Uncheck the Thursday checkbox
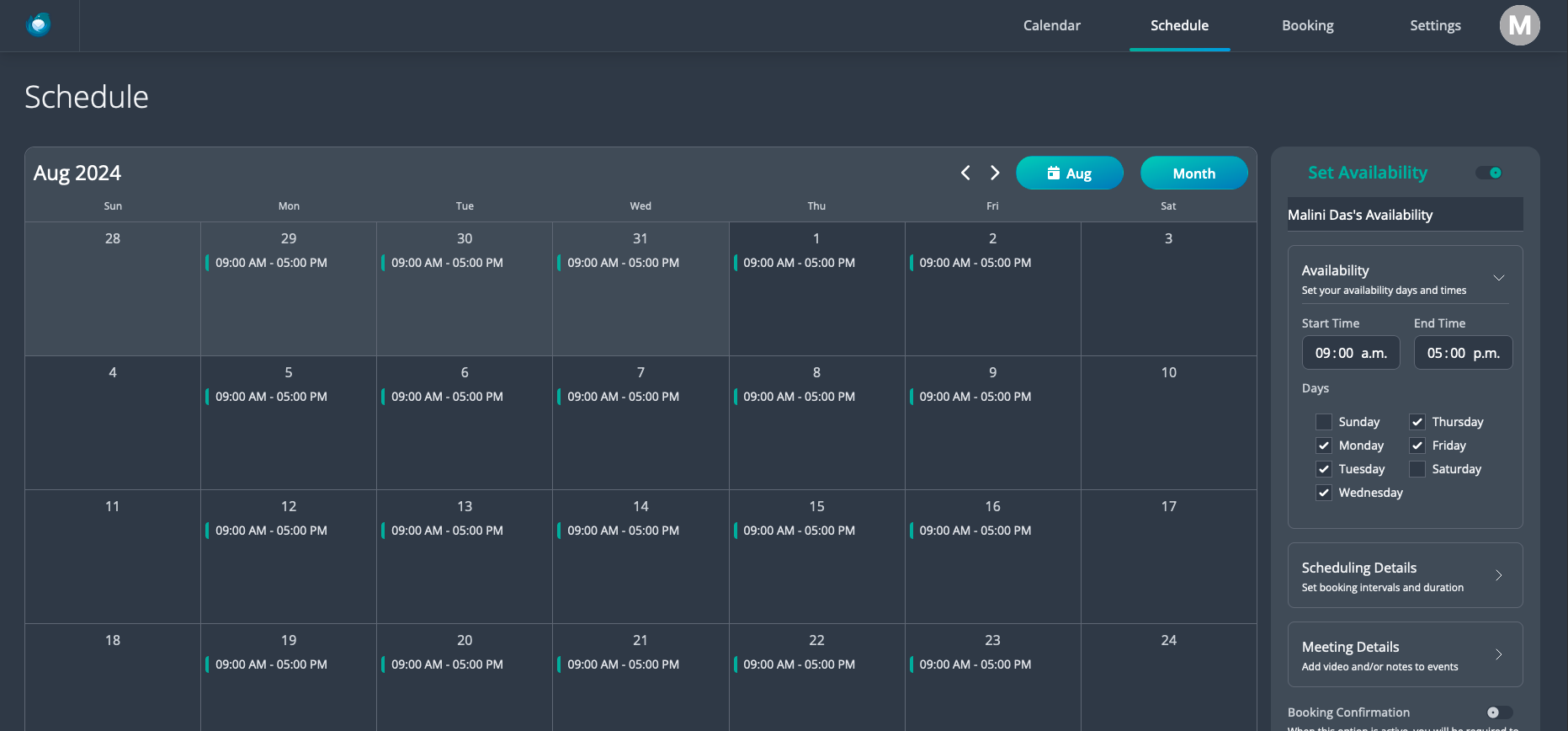Image resolution: width=1568 pixels, height=731 pixels. coord(1417,422)
